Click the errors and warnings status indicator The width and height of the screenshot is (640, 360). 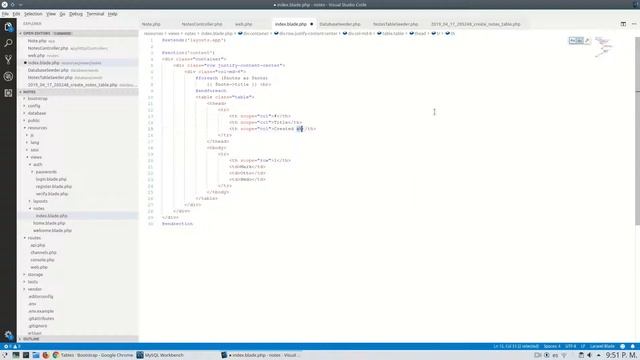pyautogui.click(x=12, y=346)
